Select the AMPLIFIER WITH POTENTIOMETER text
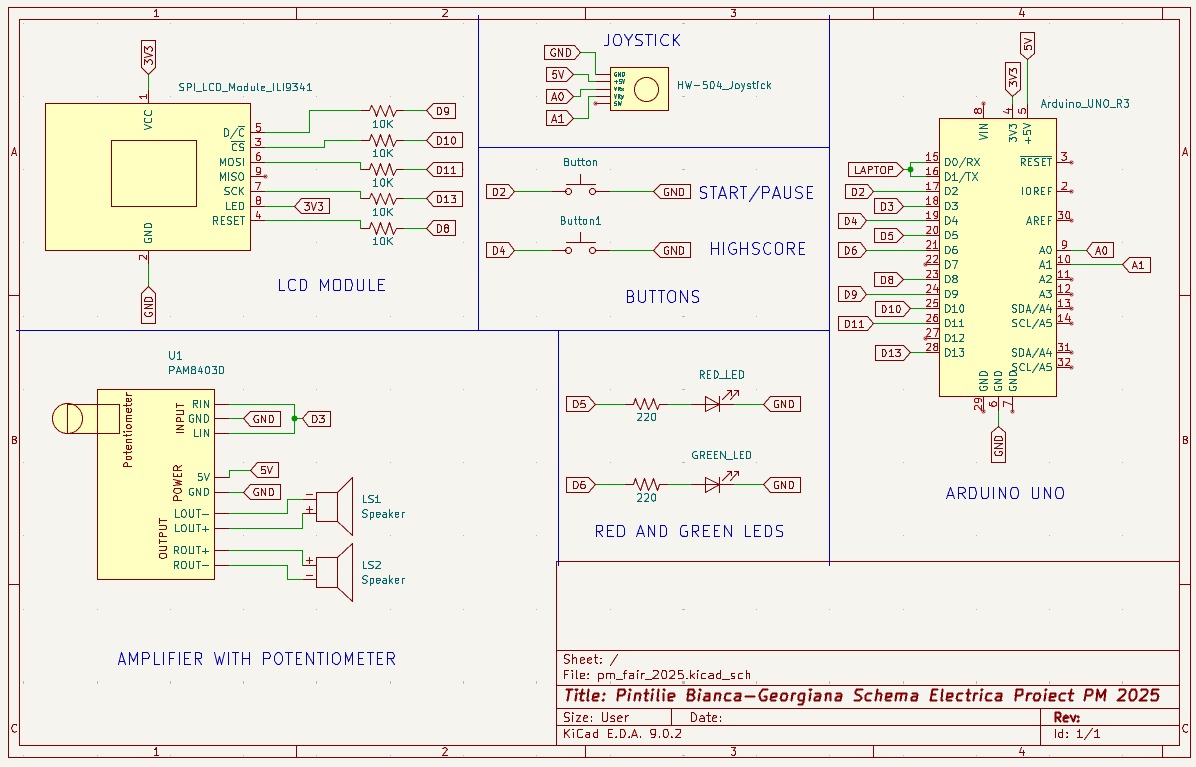The image size is (1196, 767). pyautogui.click(x=257, y=659)
